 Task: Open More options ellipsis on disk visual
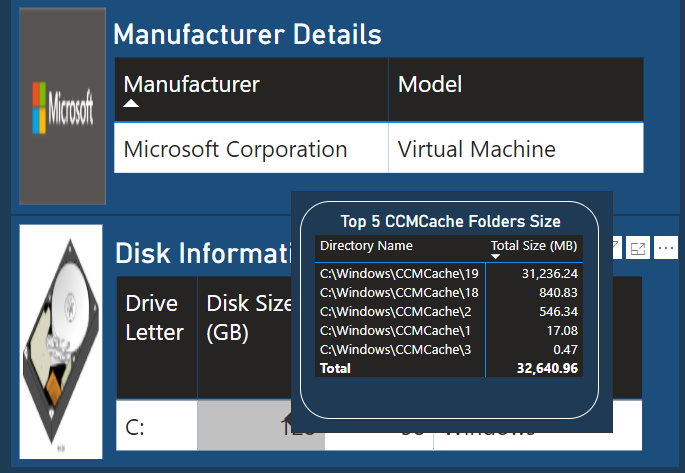[666, 248]
